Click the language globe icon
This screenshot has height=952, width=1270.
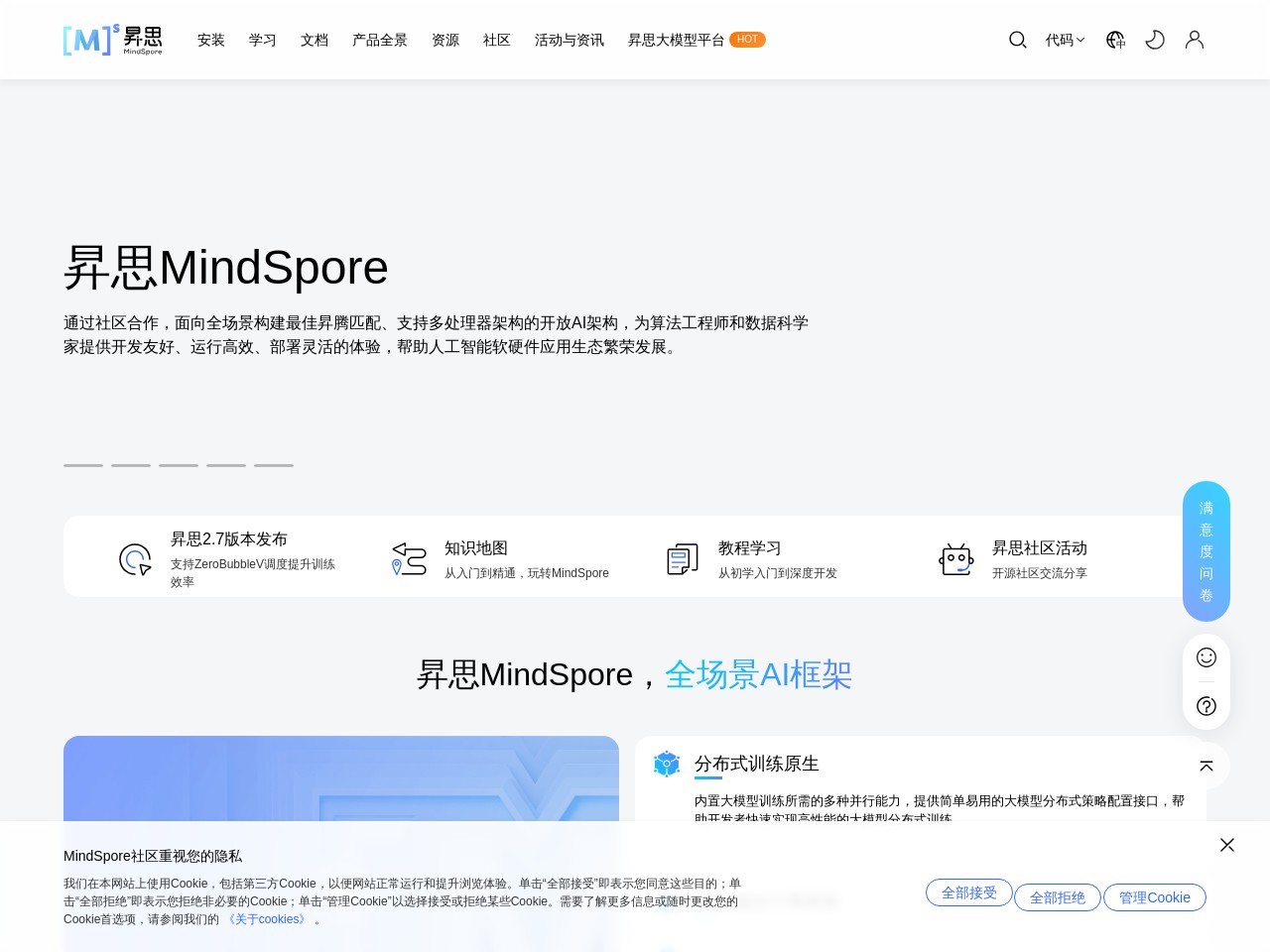pos(1115,40)
